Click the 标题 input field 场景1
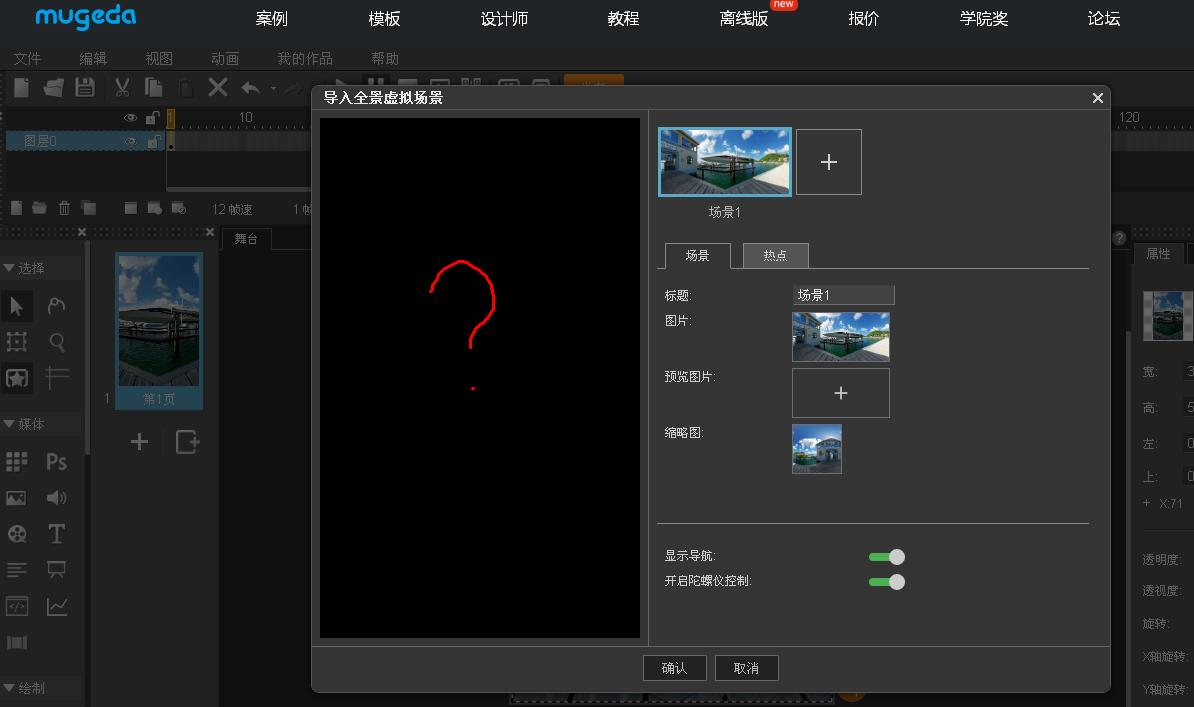 click(x=843, y=295)
